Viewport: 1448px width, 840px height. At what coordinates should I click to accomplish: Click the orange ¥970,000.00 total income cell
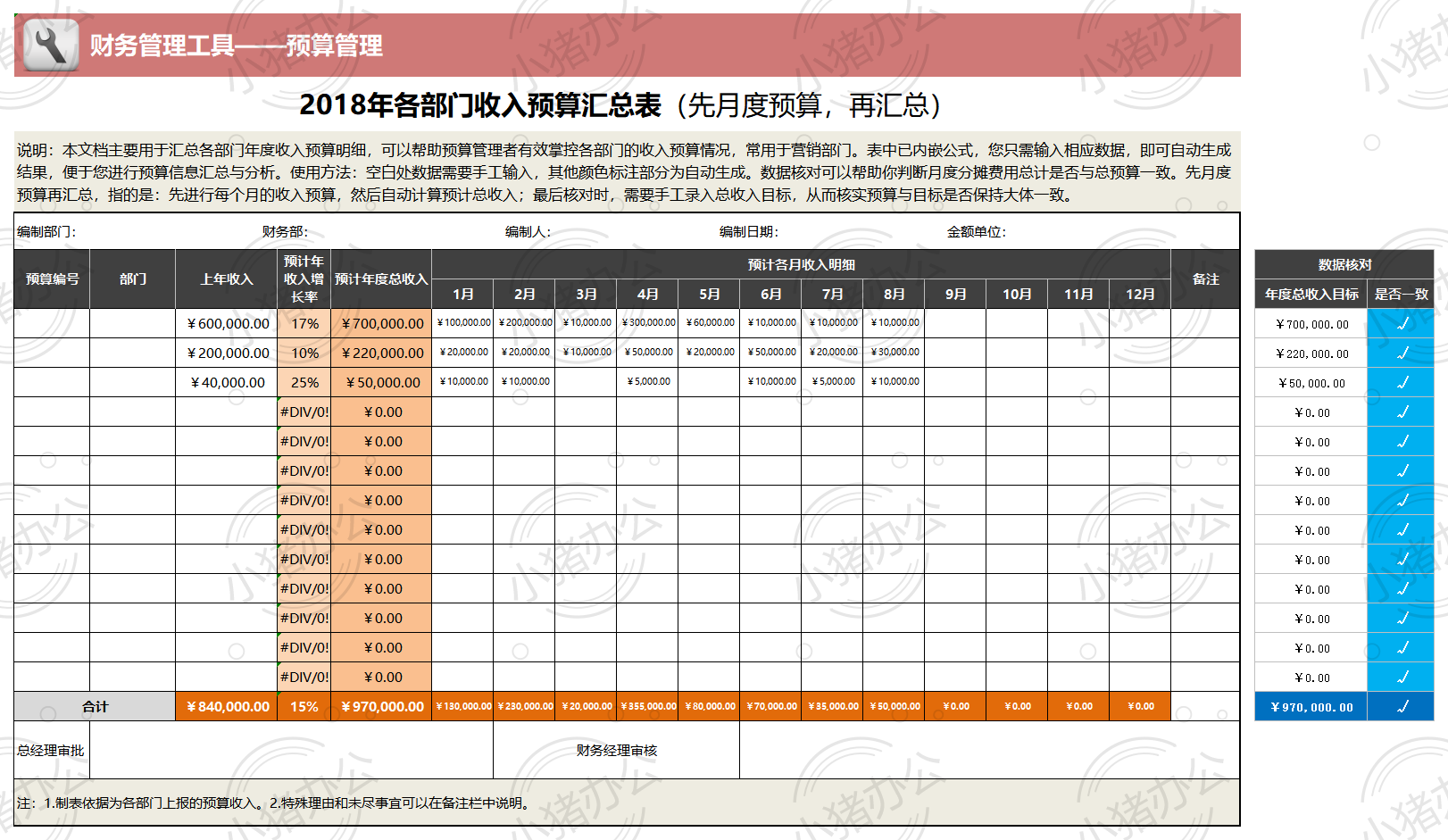pos(381,707)
